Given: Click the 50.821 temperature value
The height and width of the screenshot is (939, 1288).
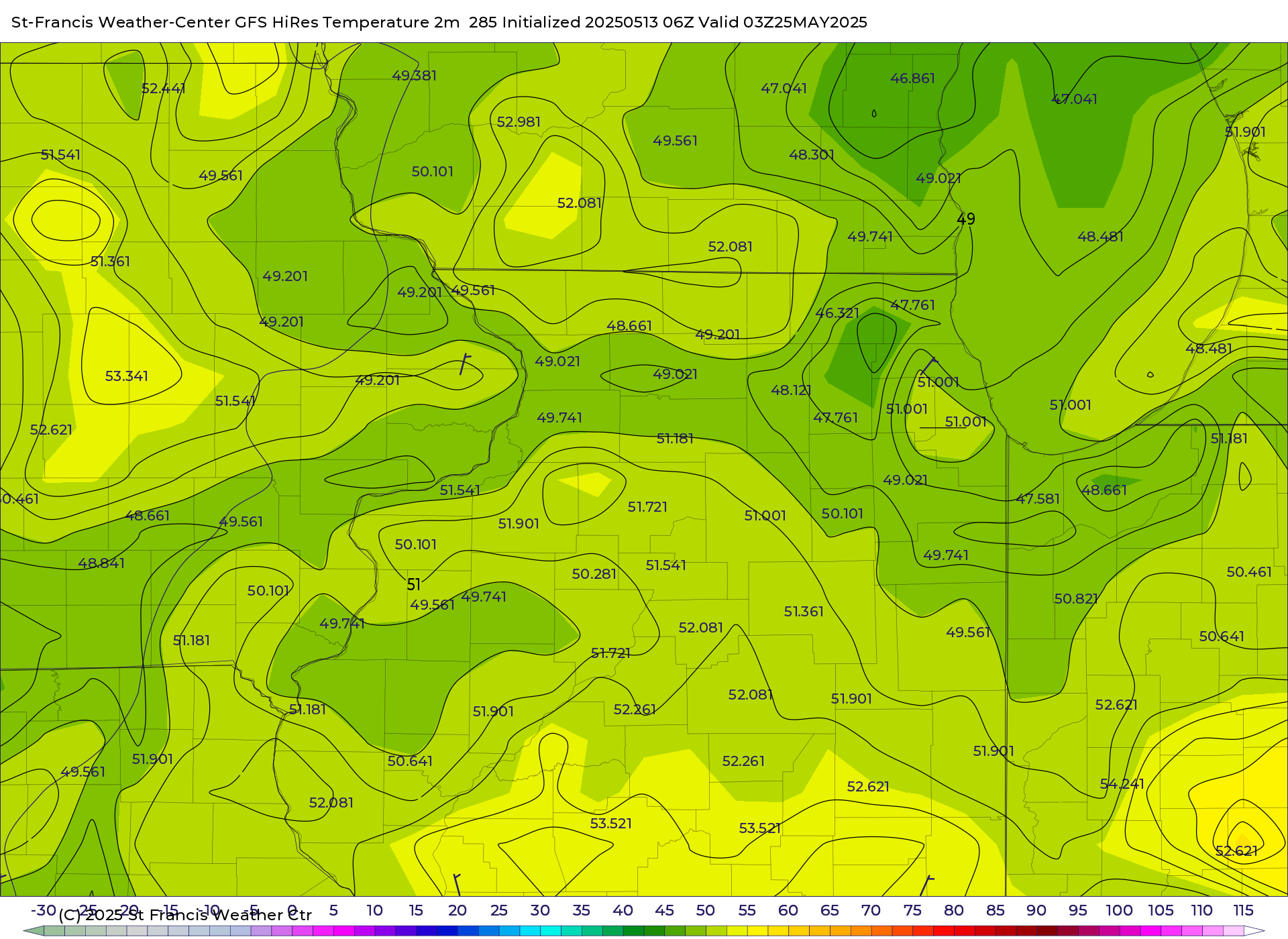Looking at the screenshot, I should [x=1076, y=599].
